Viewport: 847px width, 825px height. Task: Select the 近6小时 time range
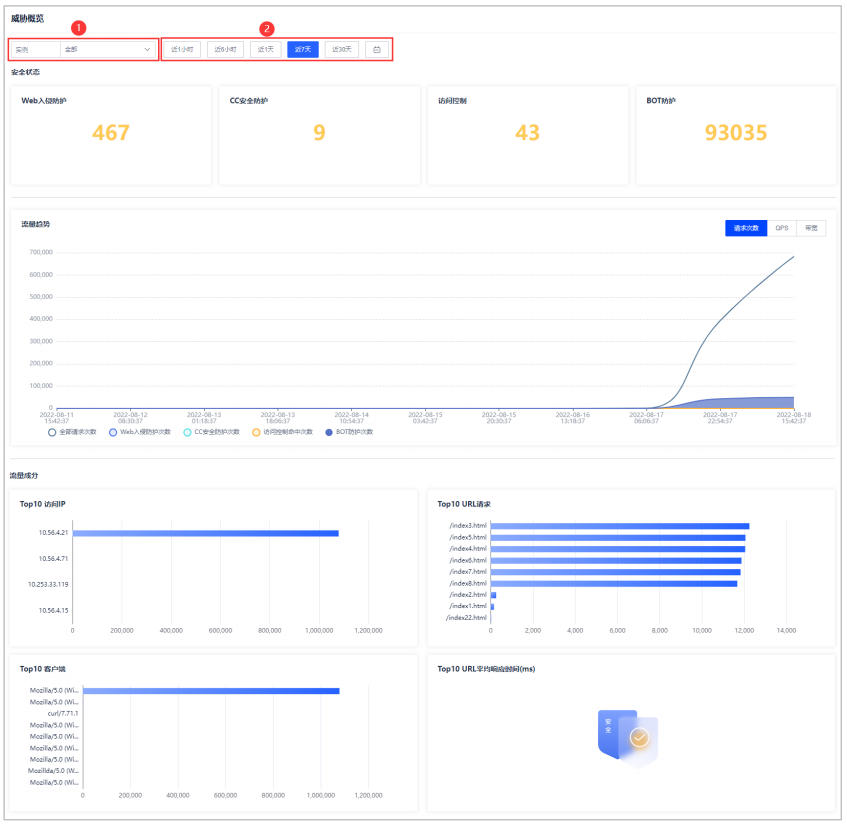point(225,49)
